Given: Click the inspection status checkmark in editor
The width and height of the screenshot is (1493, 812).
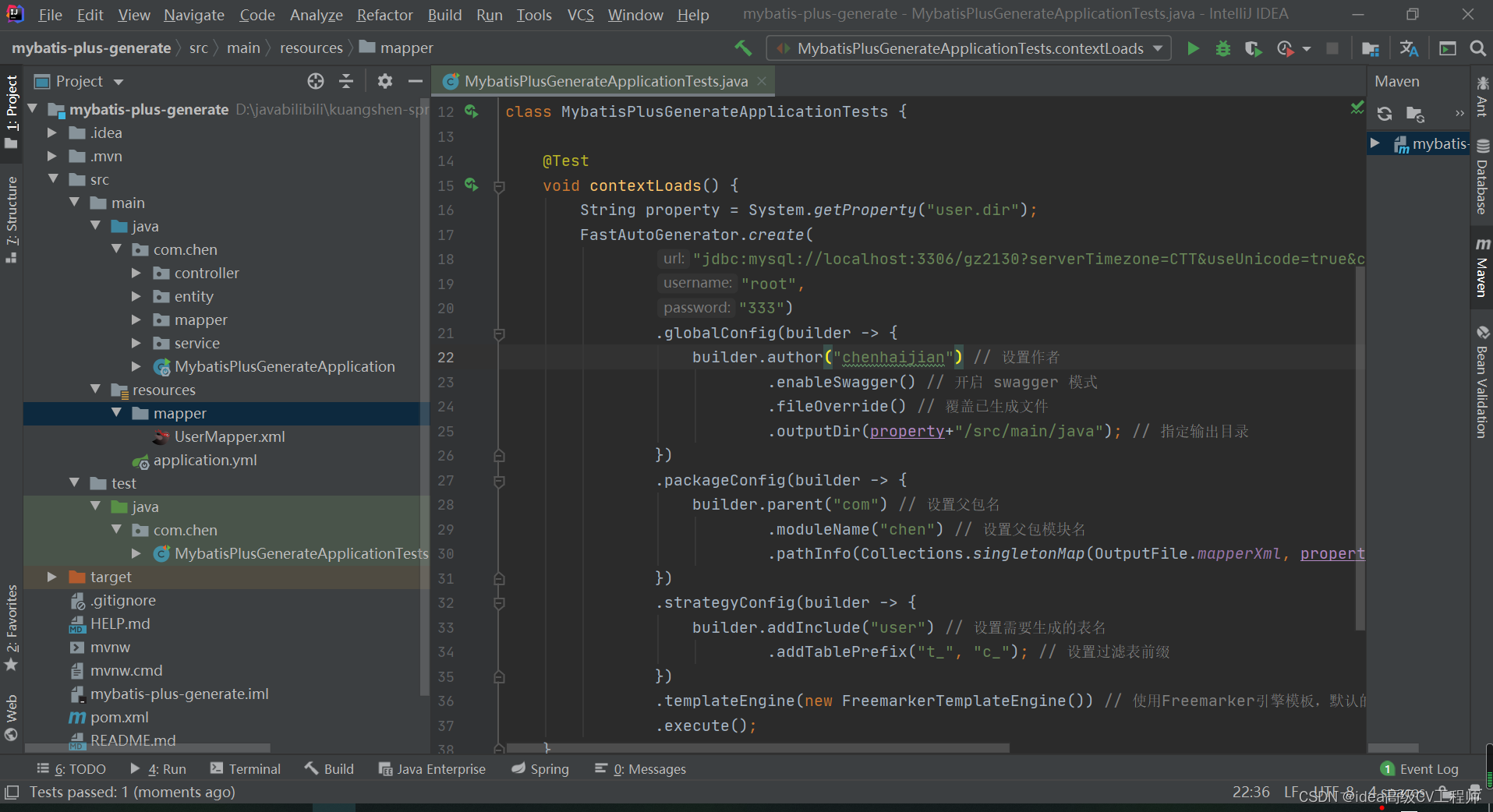Looking at the screenshot, I should [x=1357, y=108].
